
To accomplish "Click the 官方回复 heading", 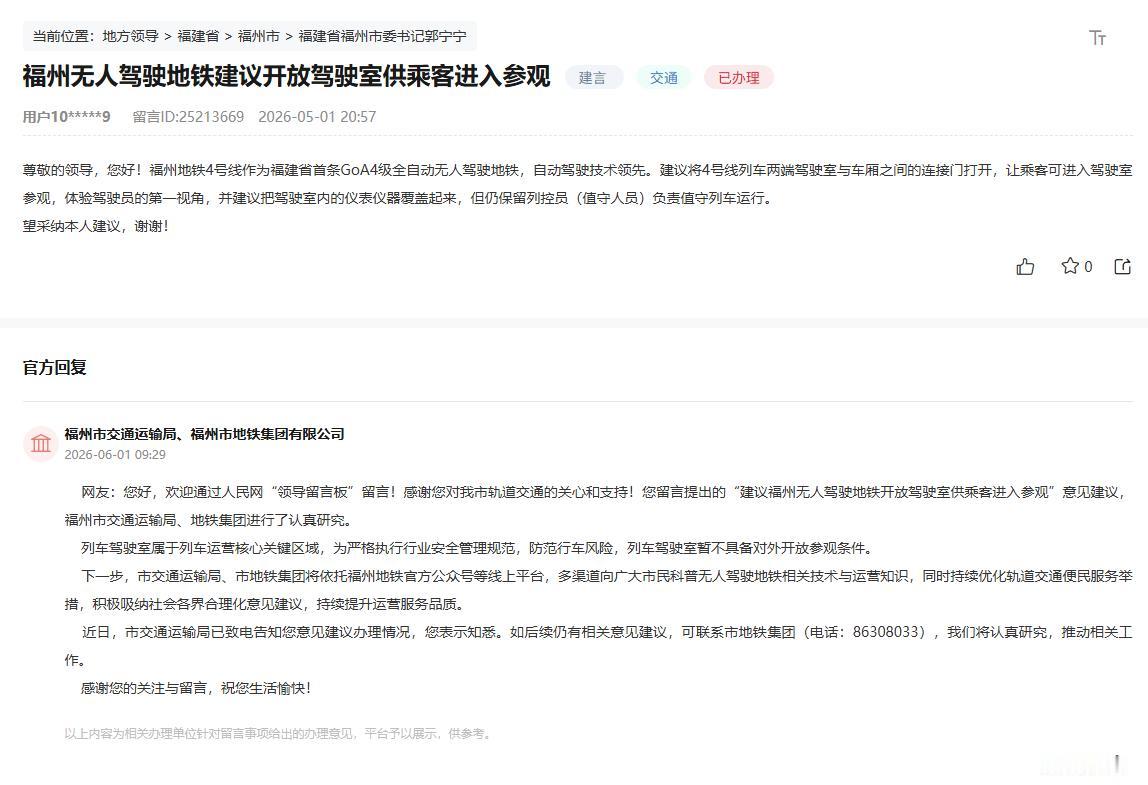I will [x=55, y=368].
